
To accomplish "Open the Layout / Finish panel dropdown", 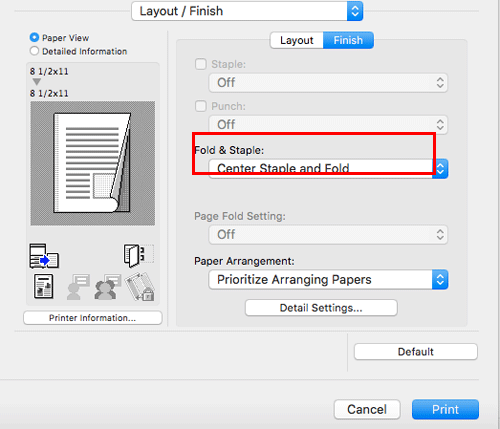I will point(247,11).
